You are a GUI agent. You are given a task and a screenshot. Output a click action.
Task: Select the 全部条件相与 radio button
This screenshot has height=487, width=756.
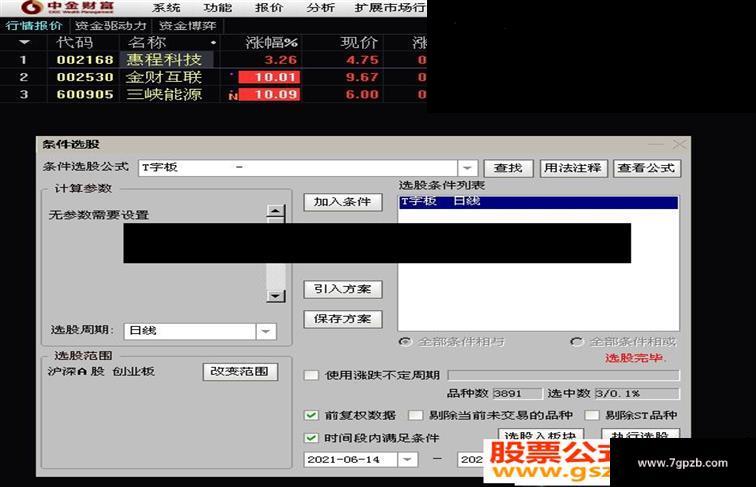click(405, 342)
